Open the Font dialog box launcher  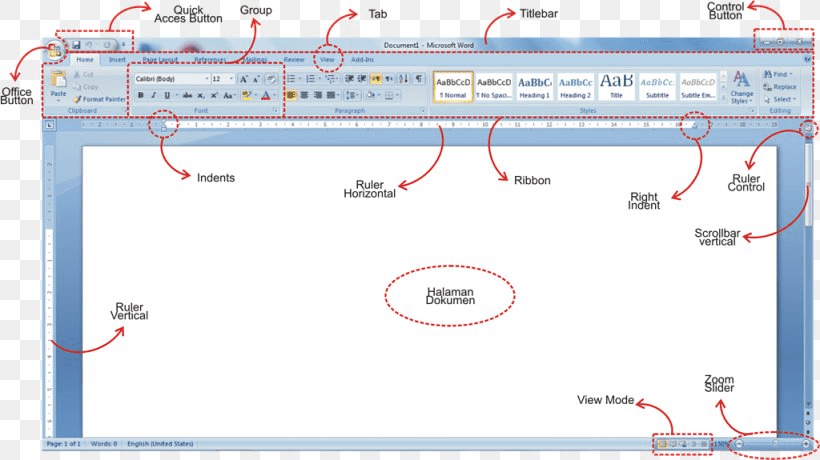pyautogui.click(x=275, y=111)
